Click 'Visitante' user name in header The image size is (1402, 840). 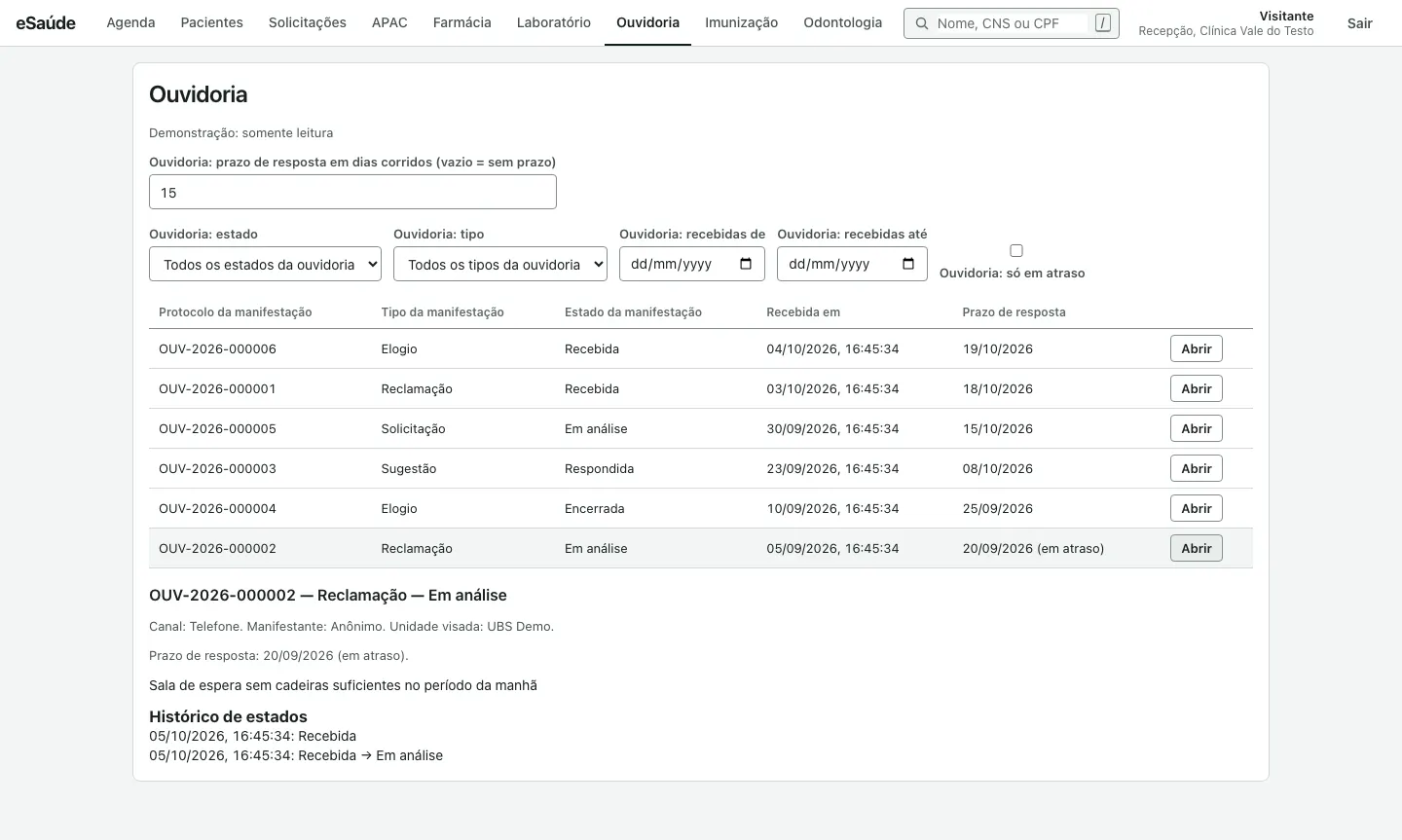tap(1286, 16)
